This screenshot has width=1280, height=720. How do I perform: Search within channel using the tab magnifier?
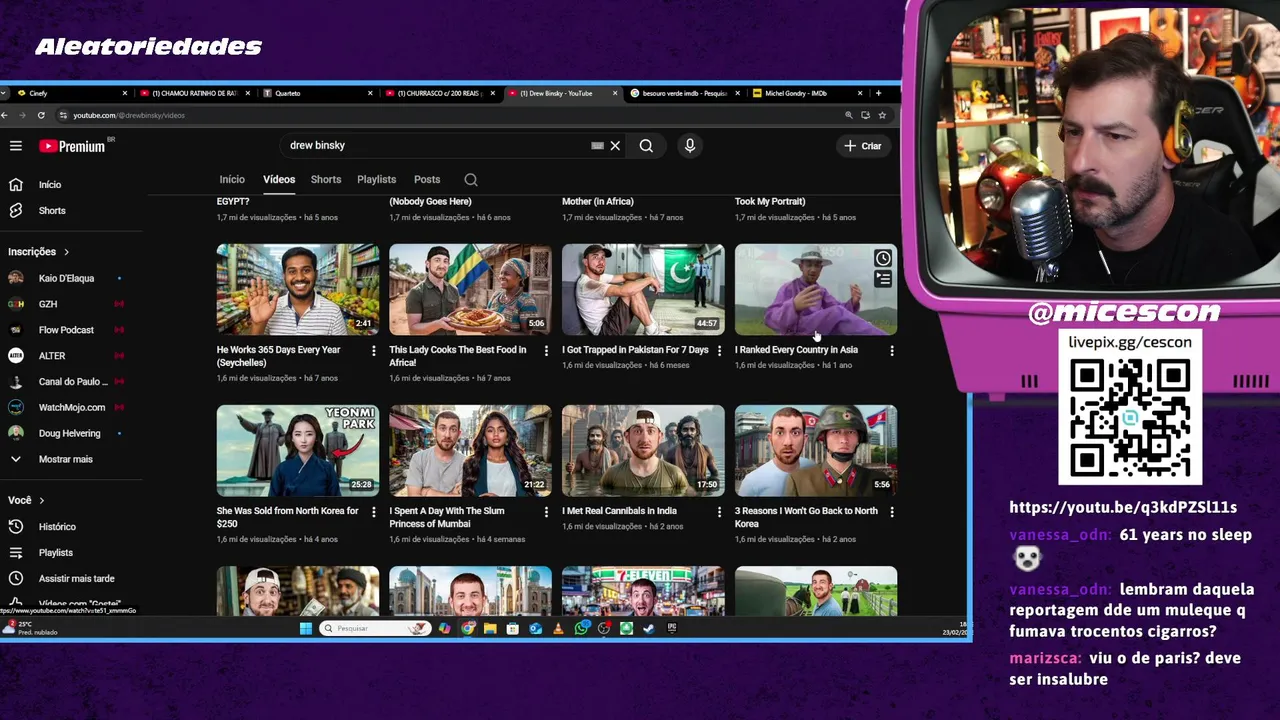[x=471, y=180]
